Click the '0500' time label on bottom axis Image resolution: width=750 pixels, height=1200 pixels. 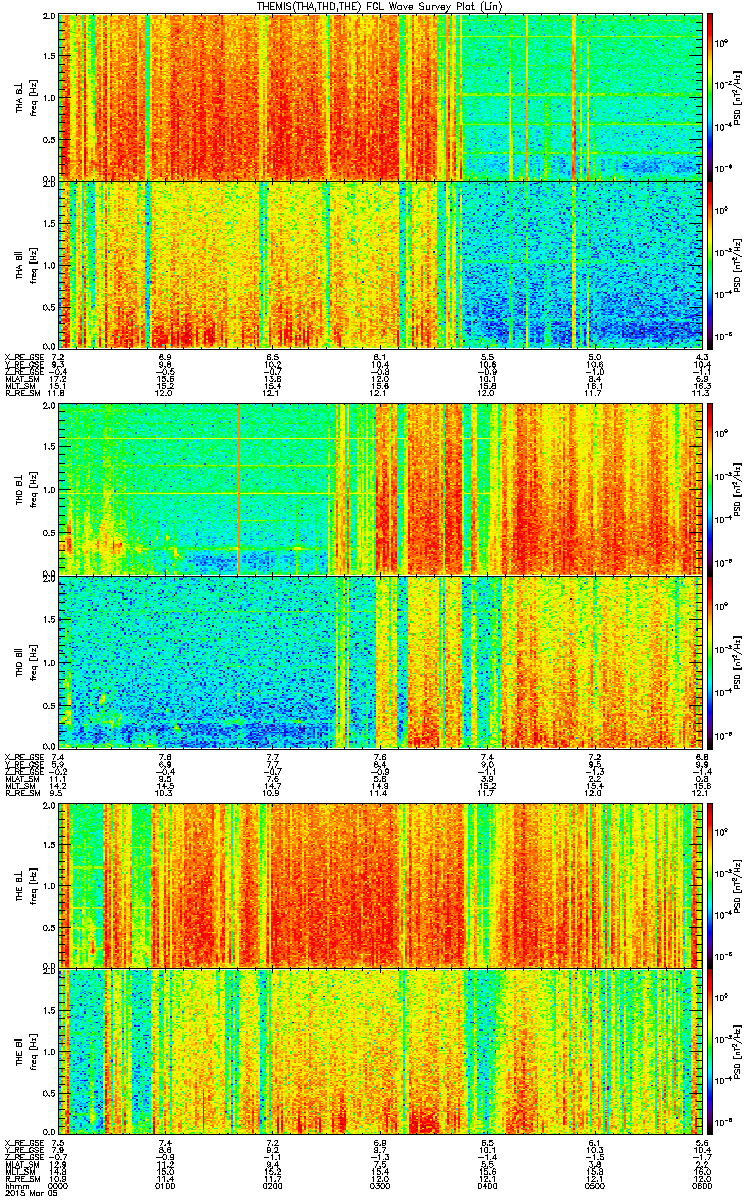(595, 1186)
